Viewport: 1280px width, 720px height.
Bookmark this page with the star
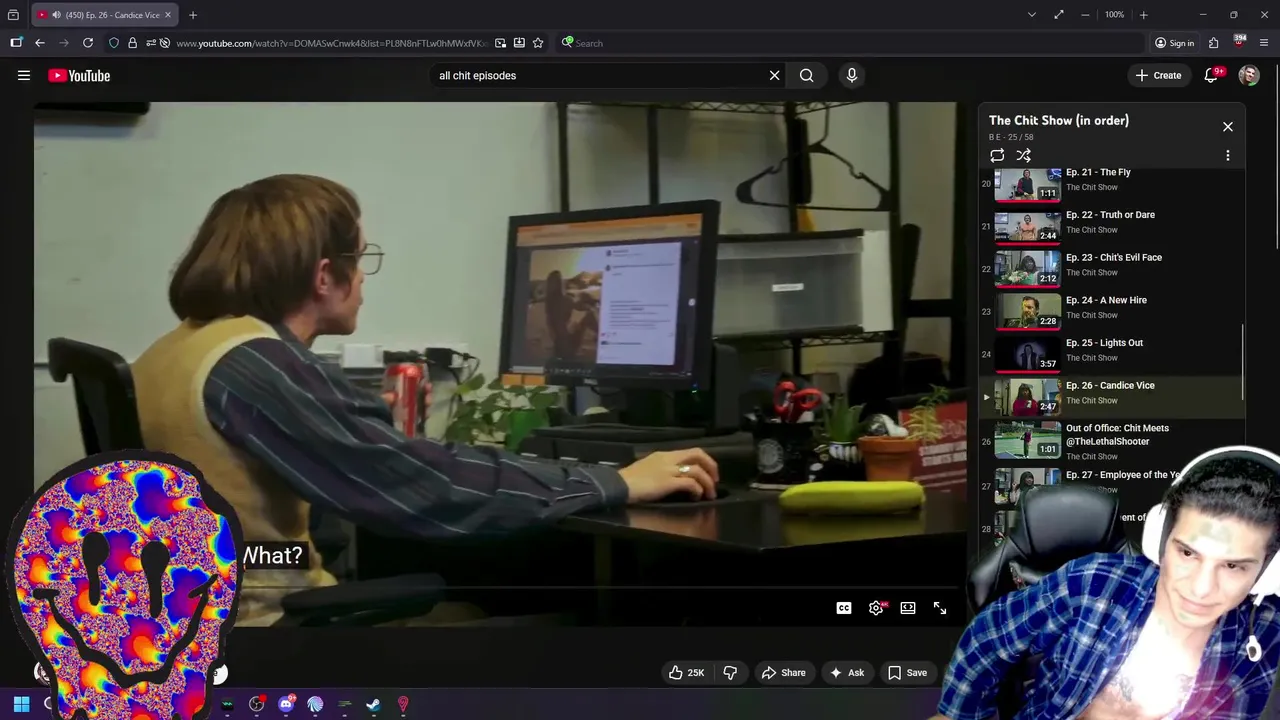click(538, 43)
